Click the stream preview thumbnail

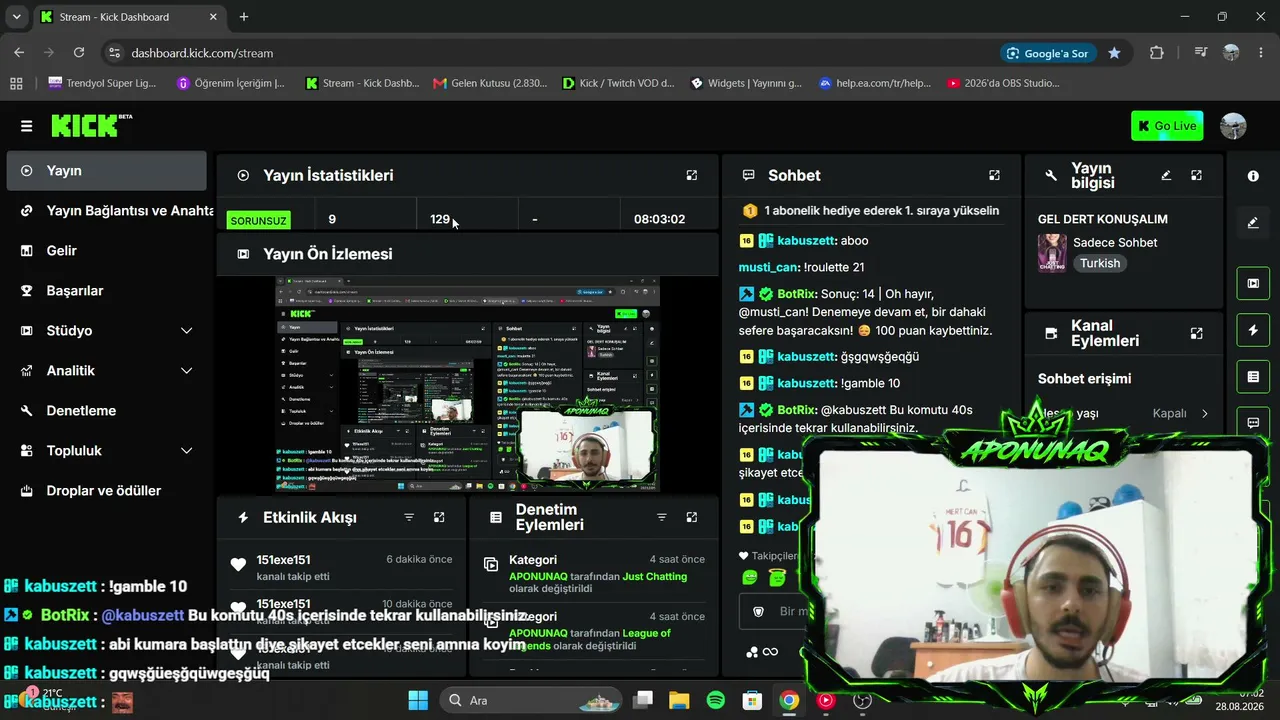[x=467, y=384]
